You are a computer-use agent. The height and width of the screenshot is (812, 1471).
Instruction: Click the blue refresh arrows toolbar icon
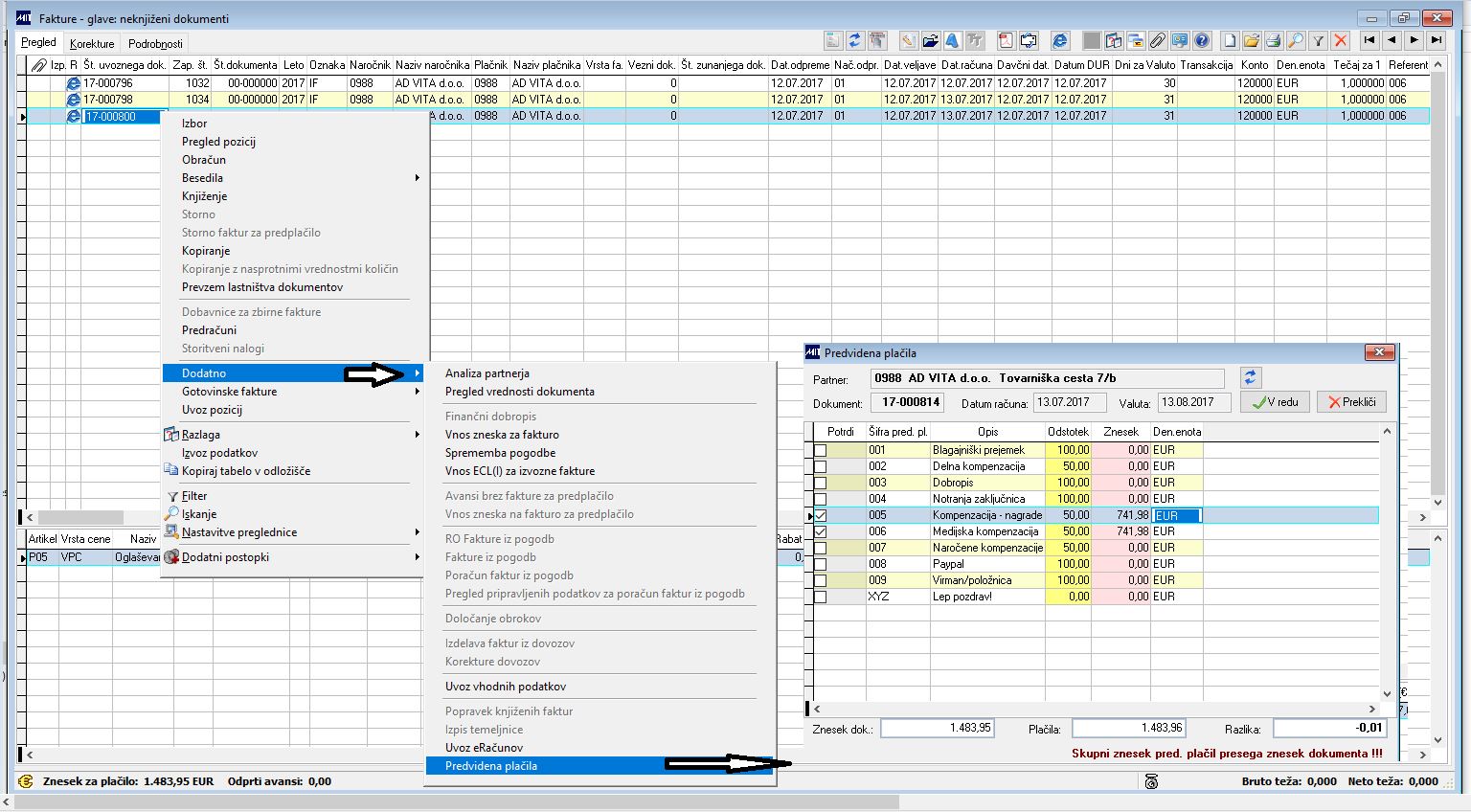[x=855, y=40]
